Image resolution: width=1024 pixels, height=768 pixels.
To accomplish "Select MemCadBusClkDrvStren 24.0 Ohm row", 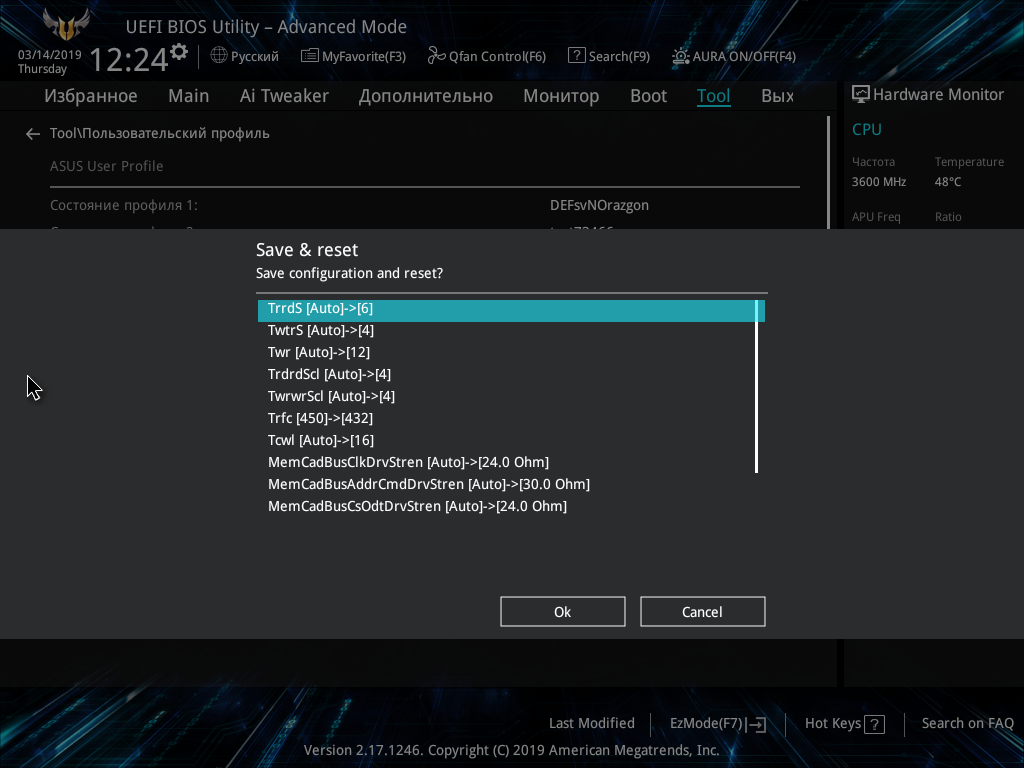I will coord(511,462).
